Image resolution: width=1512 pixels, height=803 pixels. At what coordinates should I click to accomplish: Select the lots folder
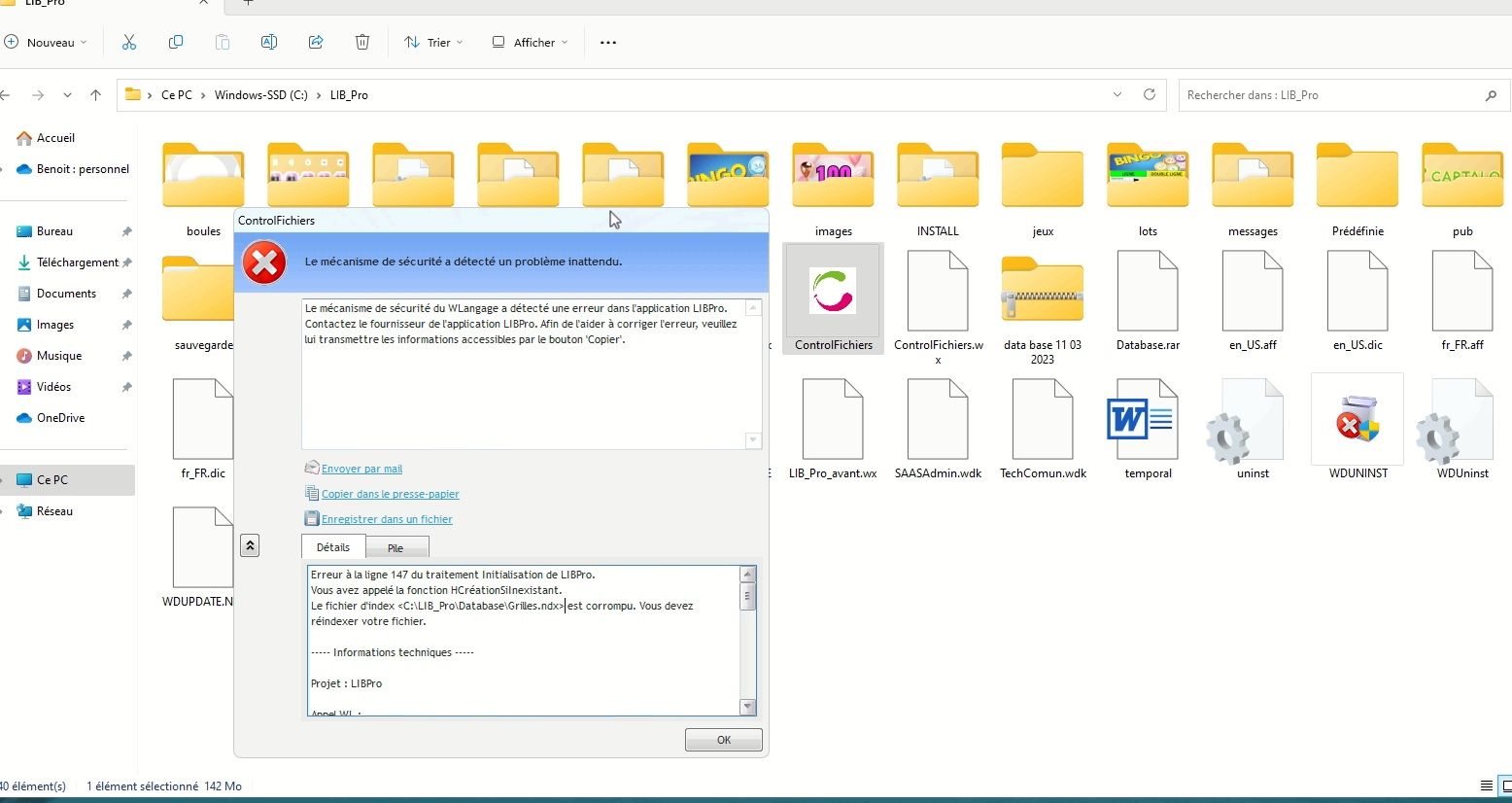click(x=1148, y=189)
